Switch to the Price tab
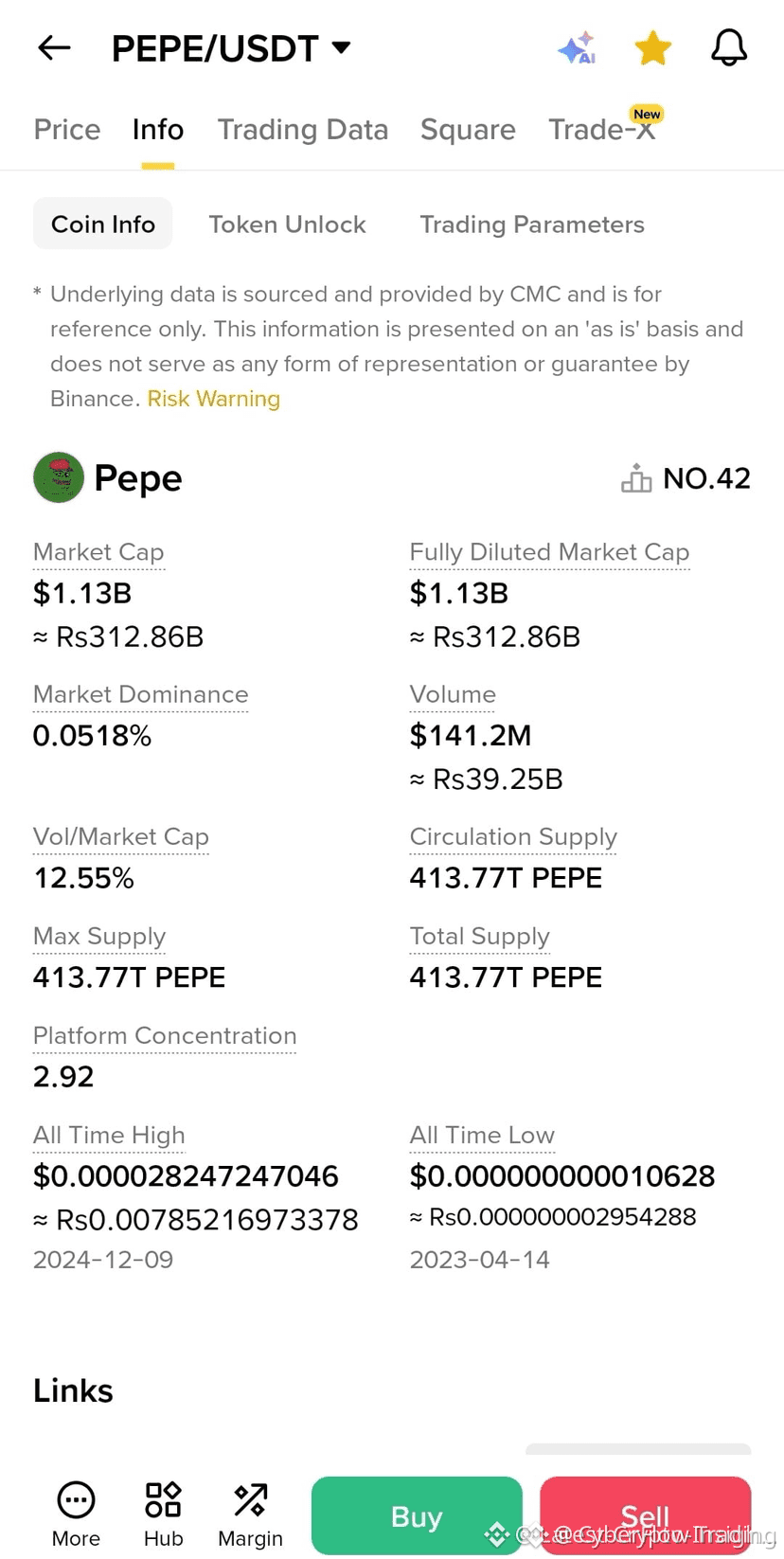This screenshot has width=784, height=1559. pos(67,129)
